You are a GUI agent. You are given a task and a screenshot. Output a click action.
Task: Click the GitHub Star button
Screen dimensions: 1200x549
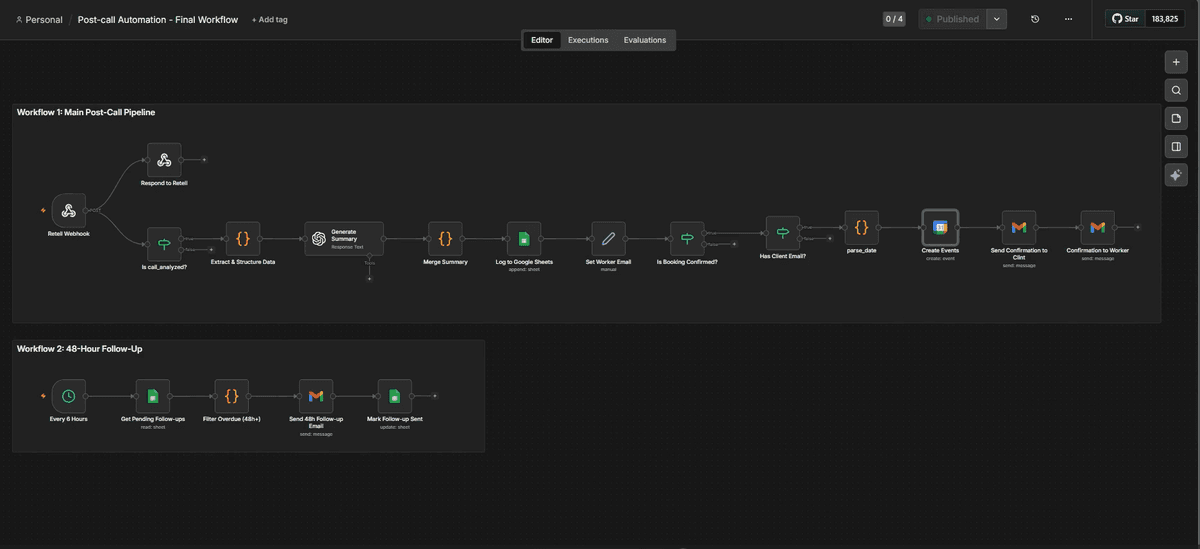click(x=1125, y=19)
